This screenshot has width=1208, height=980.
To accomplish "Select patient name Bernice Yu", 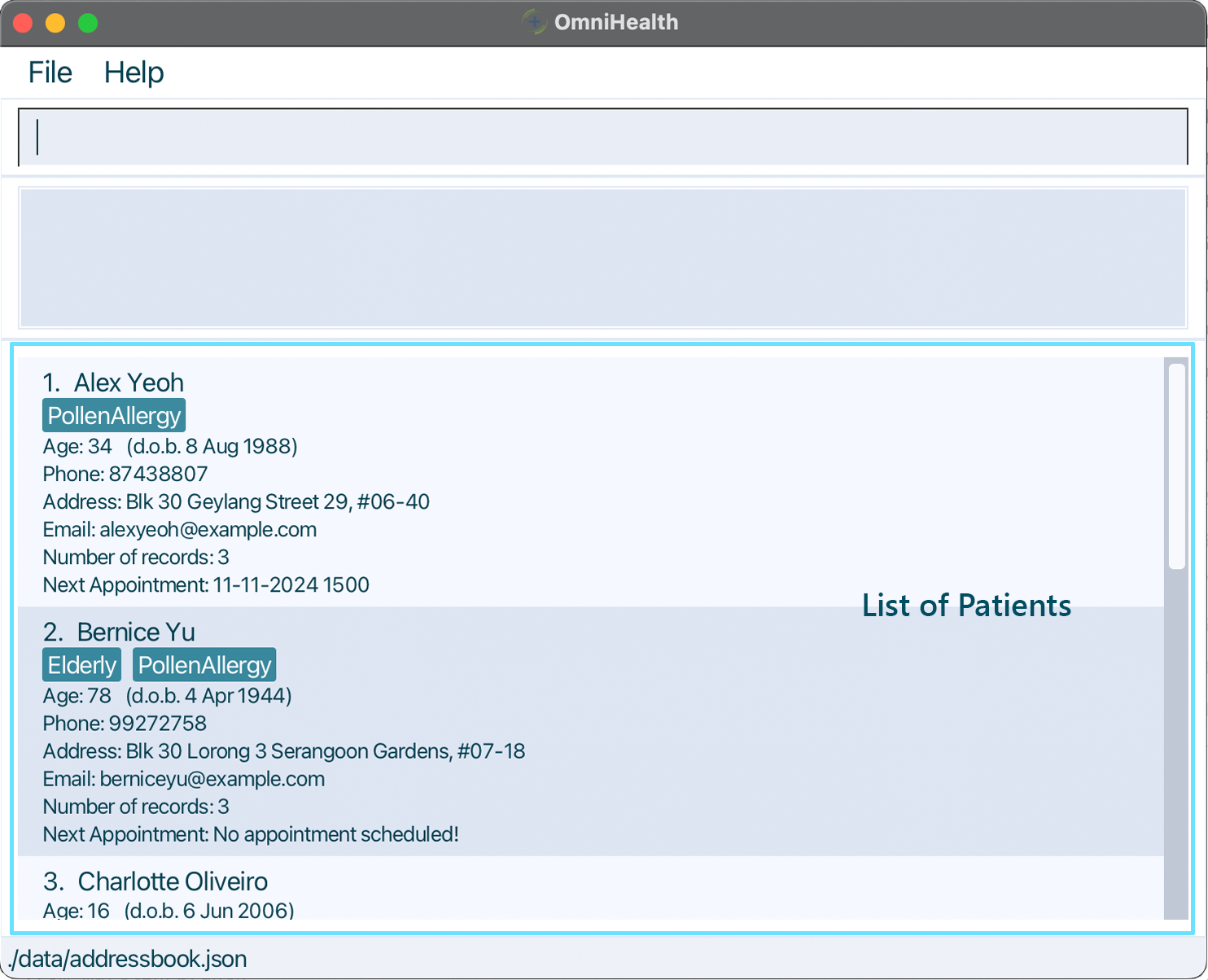I will click(136, 632).
